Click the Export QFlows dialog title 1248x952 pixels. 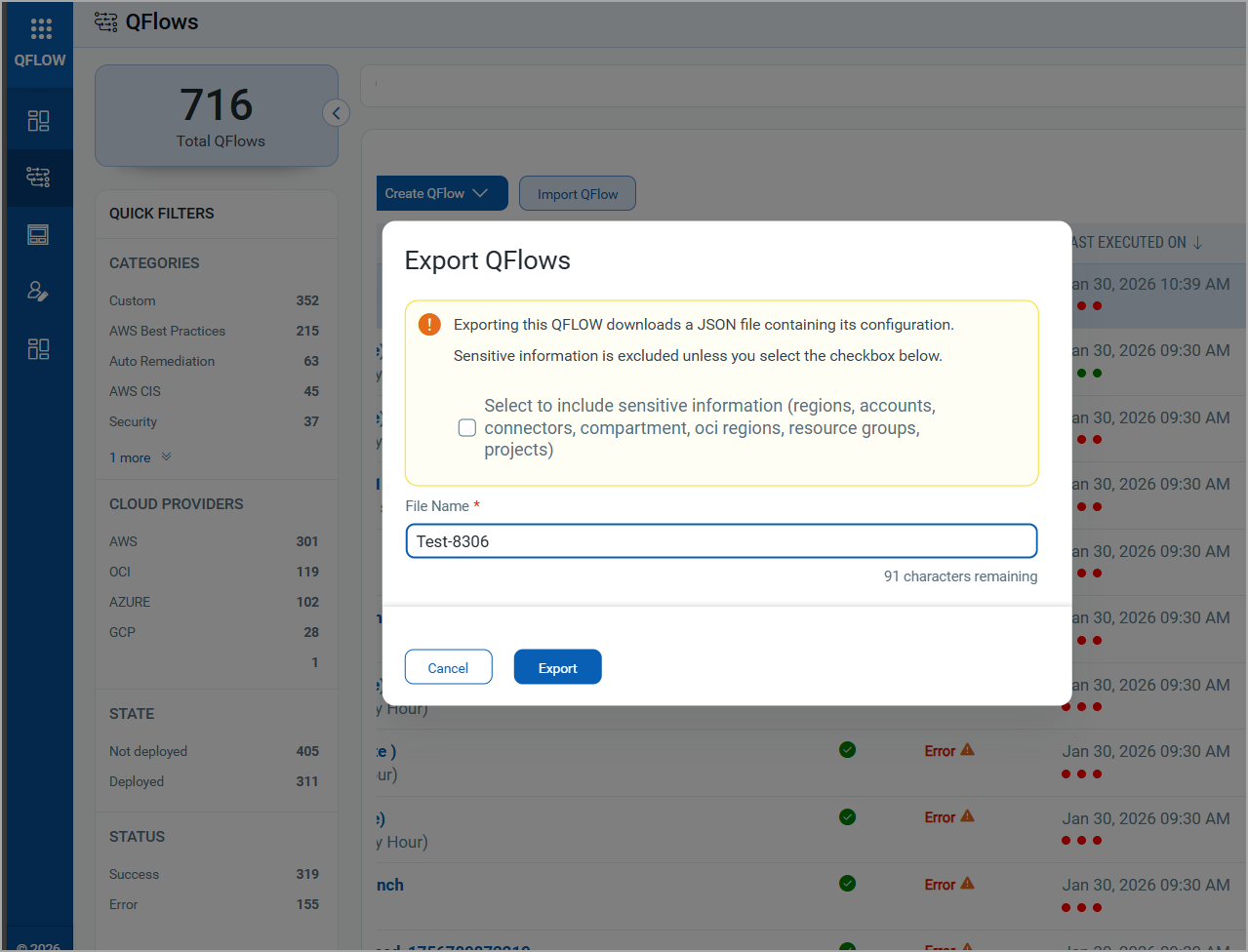click(487, 260)
